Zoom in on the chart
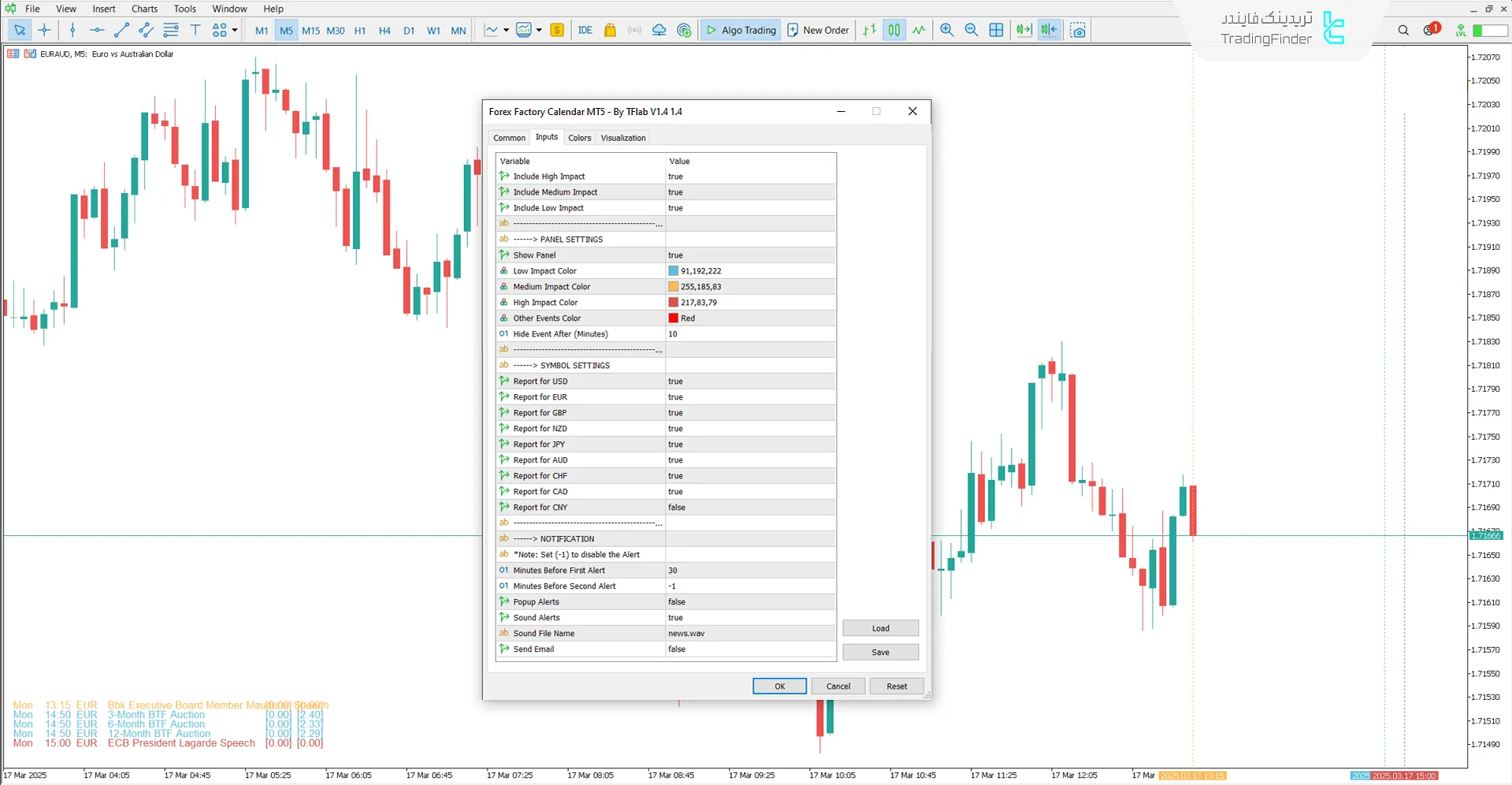The width and height of the screenshot is (1512, 785). click(946, 30)
